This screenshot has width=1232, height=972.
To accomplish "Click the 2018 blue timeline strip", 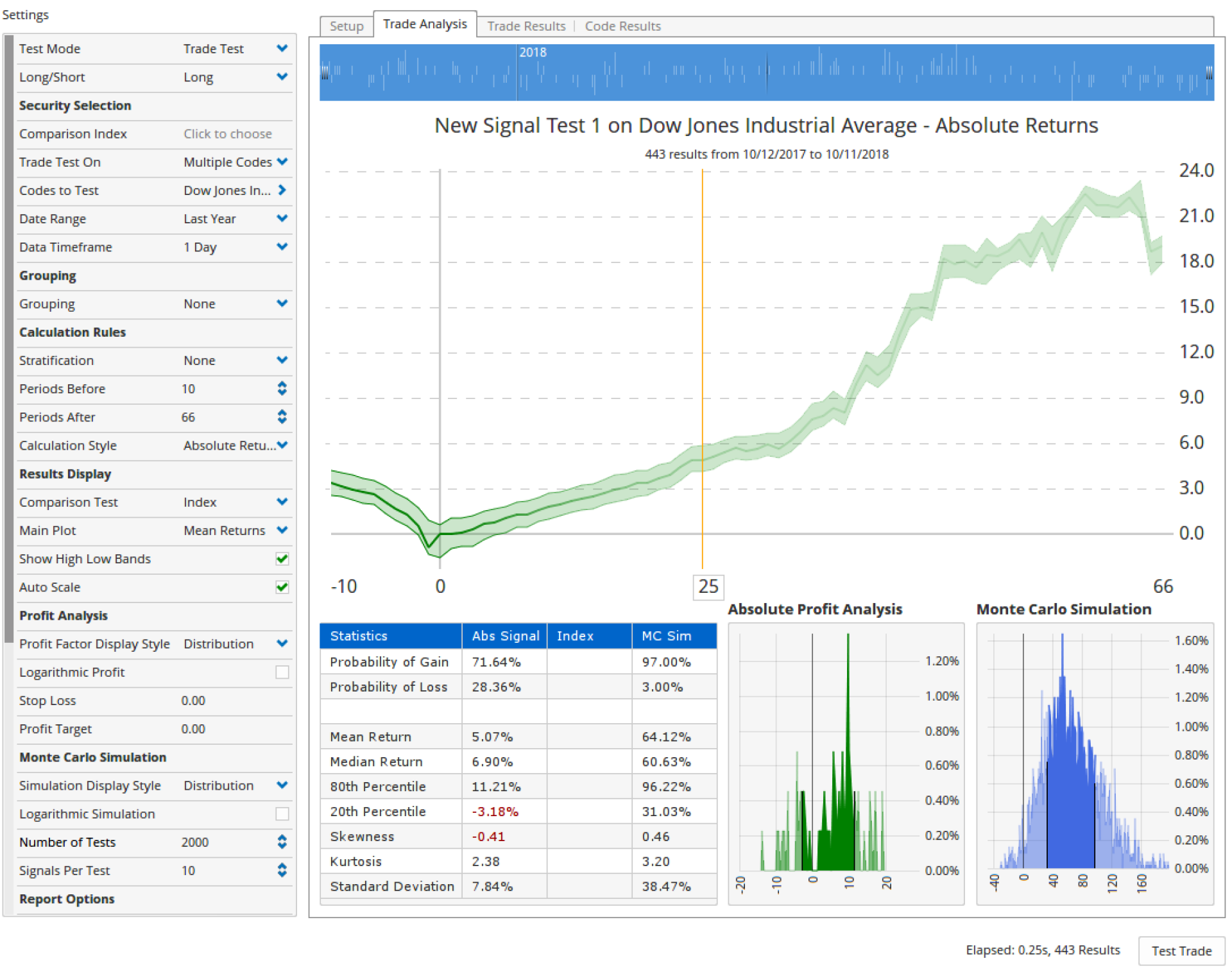I will click(766, 72).
